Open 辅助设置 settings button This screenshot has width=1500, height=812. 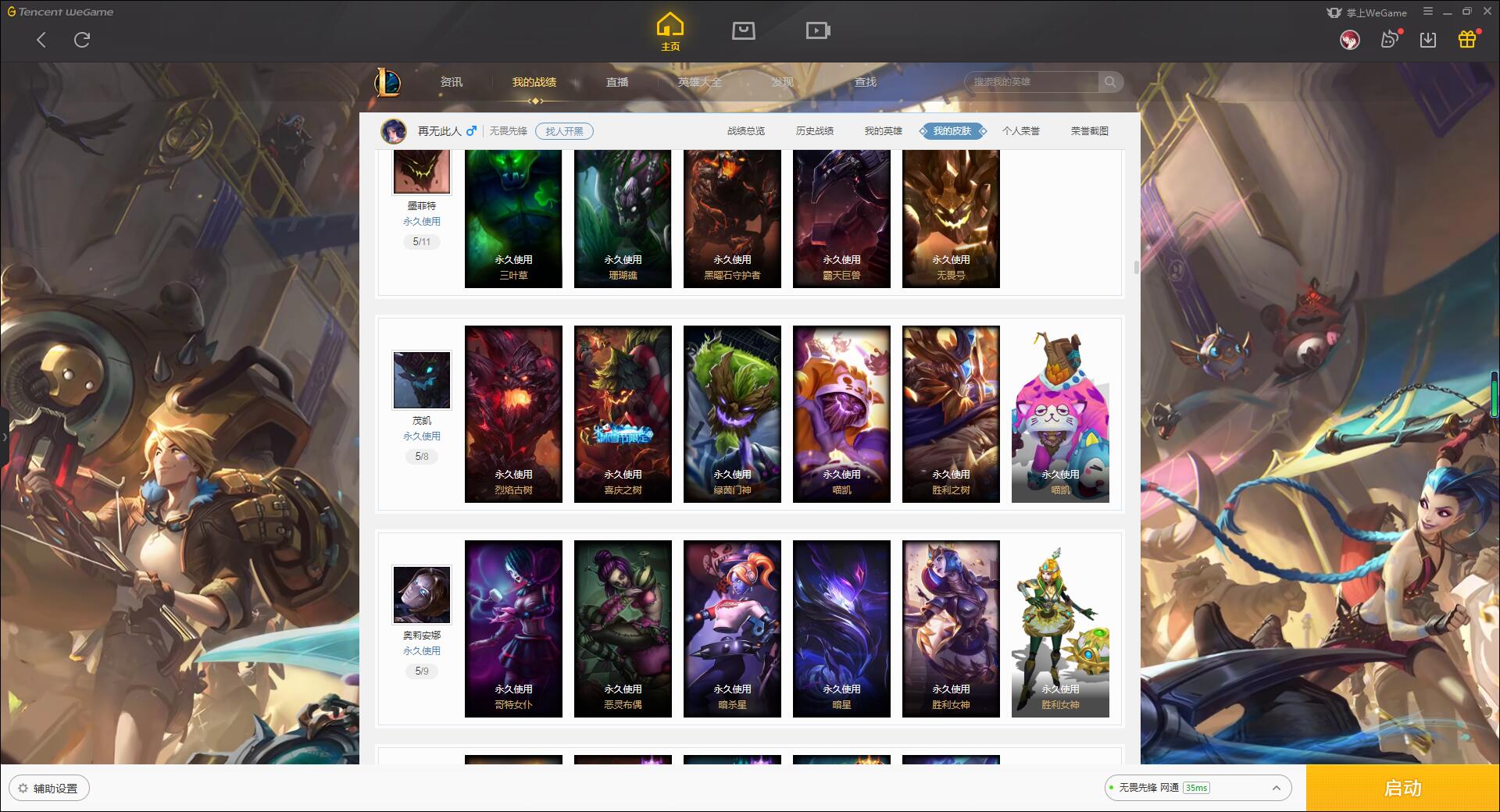click(x=48, y=789)
